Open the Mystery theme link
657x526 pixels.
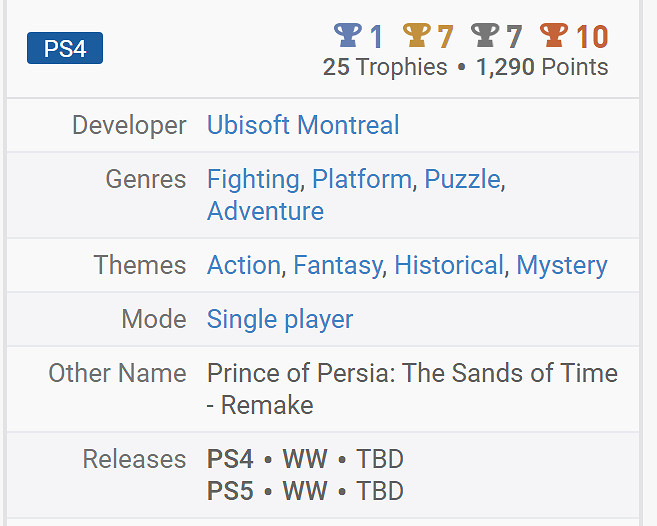(x=561, y=265)
